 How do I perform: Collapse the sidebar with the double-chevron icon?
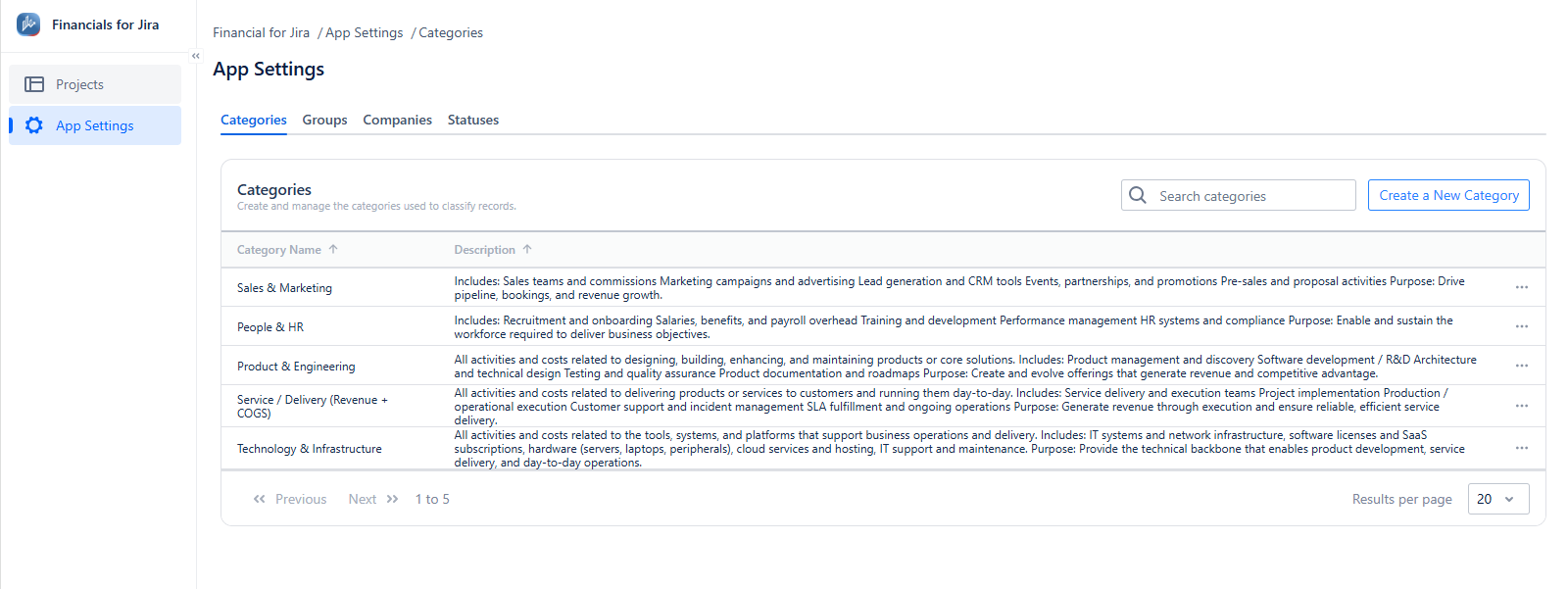pyautogui.click(x=196, y=56)
